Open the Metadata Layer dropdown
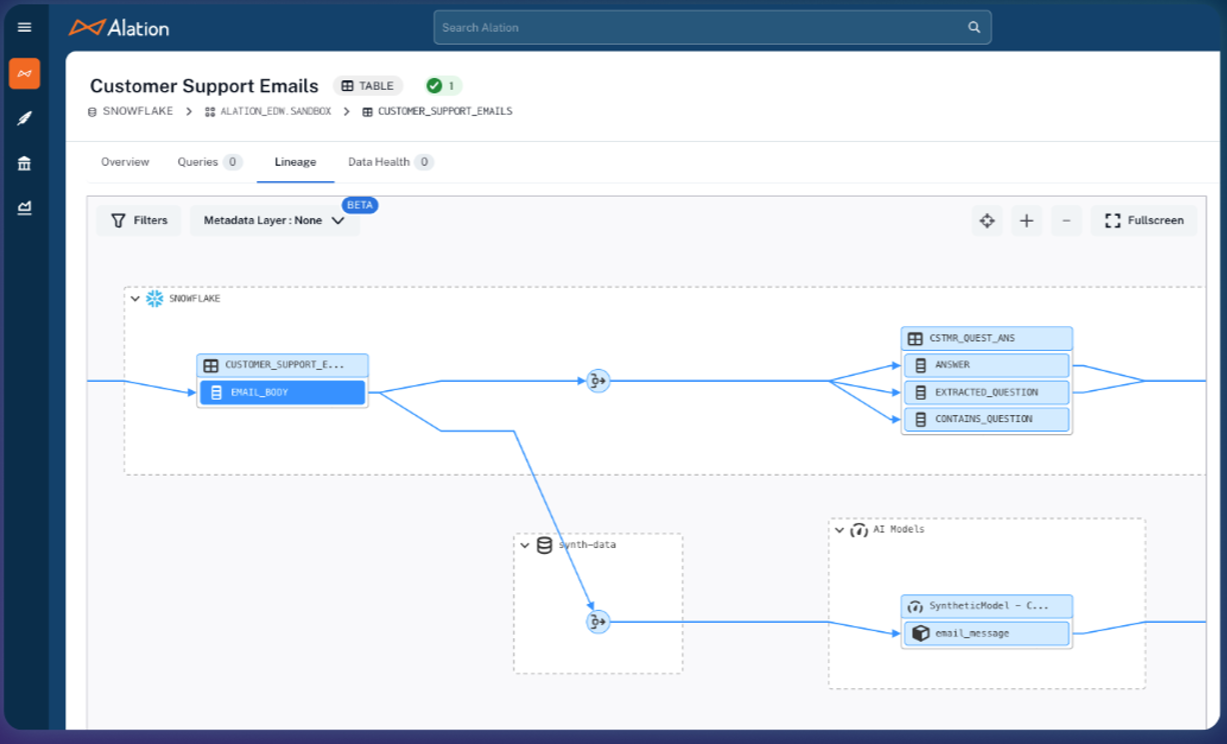 click(x=275, y=220)
